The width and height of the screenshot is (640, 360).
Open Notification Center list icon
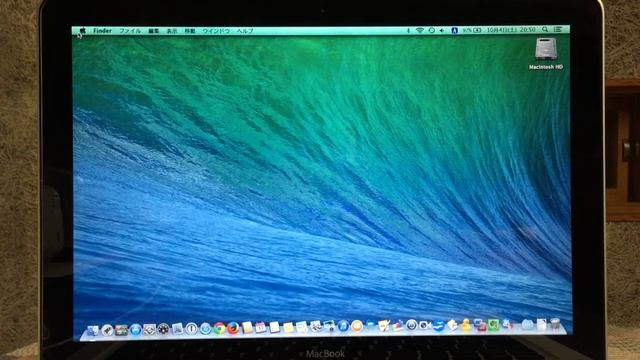(558, 29)
